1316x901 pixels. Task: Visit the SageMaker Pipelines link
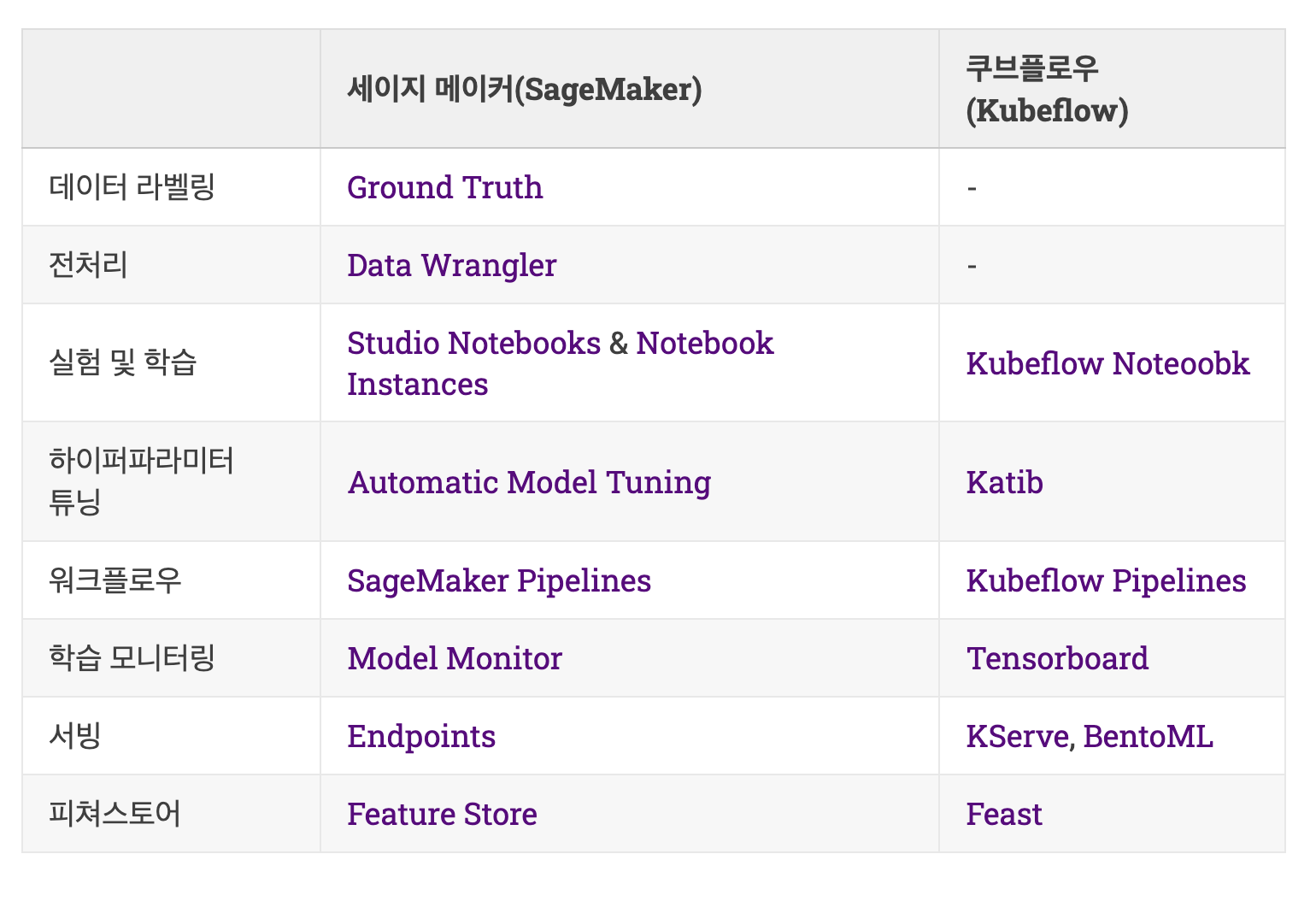pos(499,580)
